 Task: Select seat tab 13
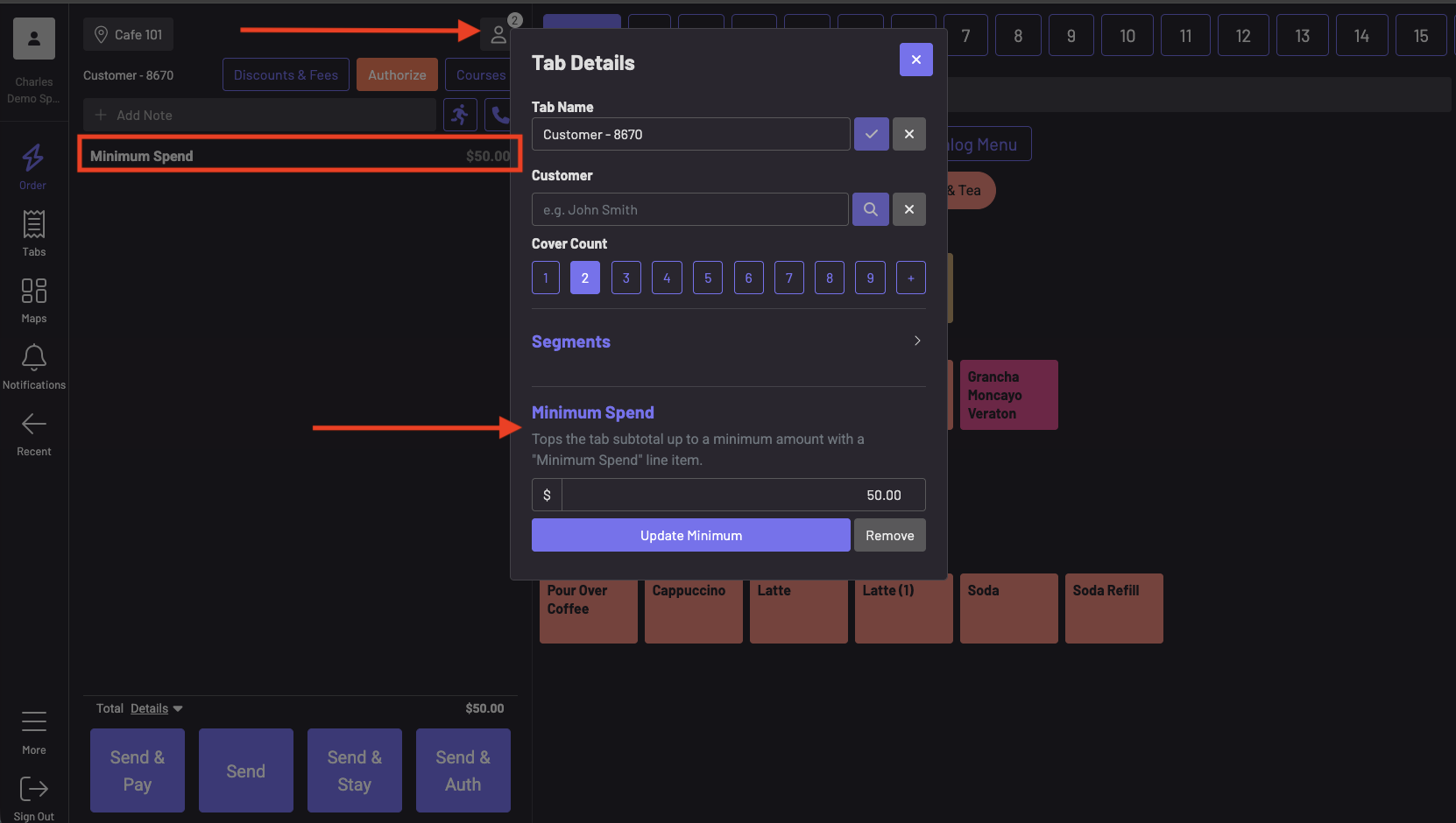pos(1303,35)
